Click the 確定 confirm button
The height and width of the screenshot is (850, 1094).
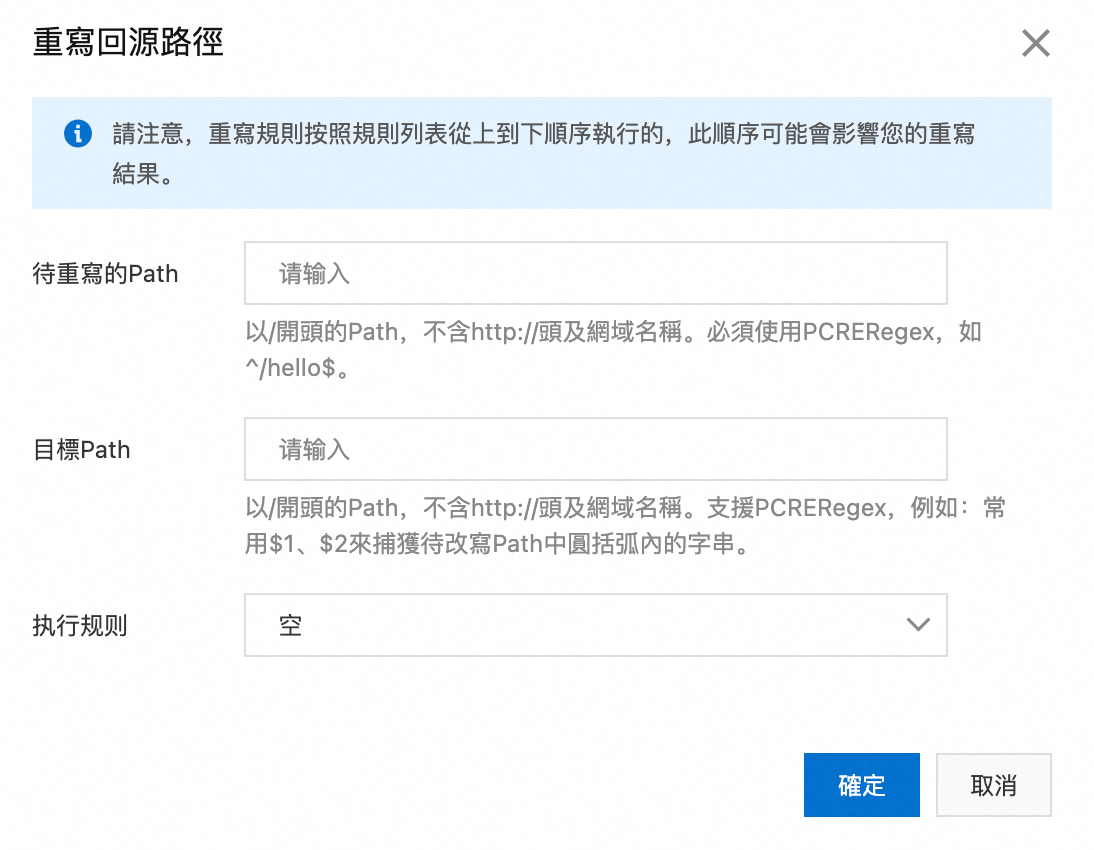pyautogui.click(x=861, y=785)
